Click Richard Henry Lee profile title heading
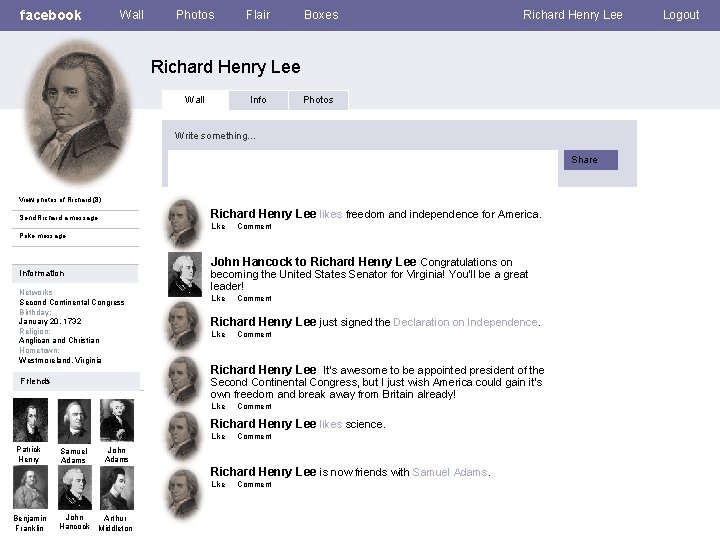This screenshot has height=540, width=720. (225, 67)
